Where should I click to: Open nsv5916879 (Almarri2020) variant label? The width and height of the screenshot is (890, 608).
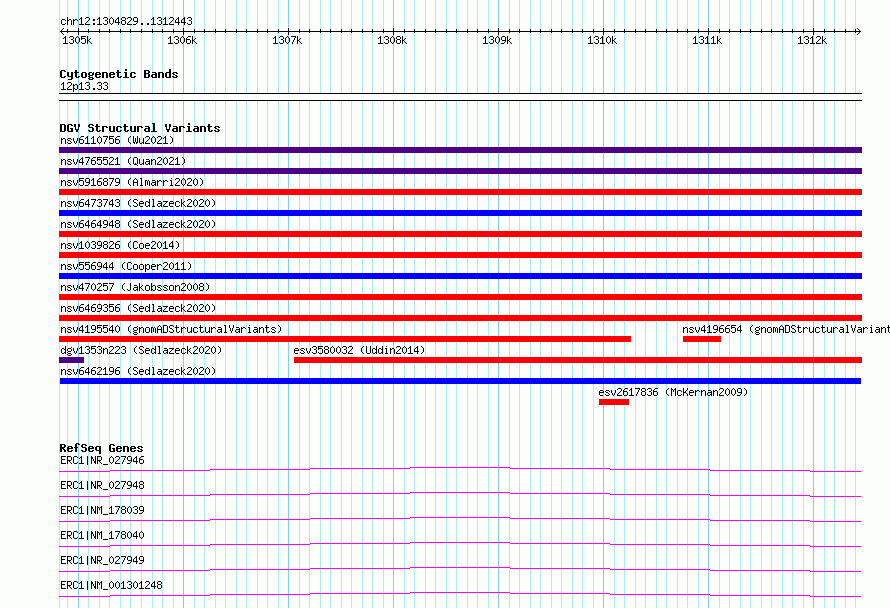132,182
